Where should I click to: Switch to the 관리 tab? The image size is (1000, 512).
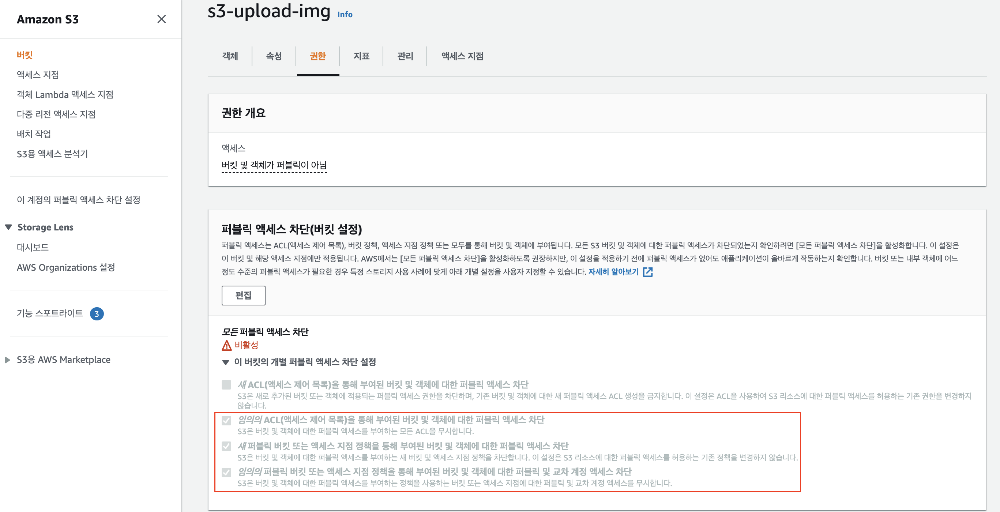[x=405, y=56]
